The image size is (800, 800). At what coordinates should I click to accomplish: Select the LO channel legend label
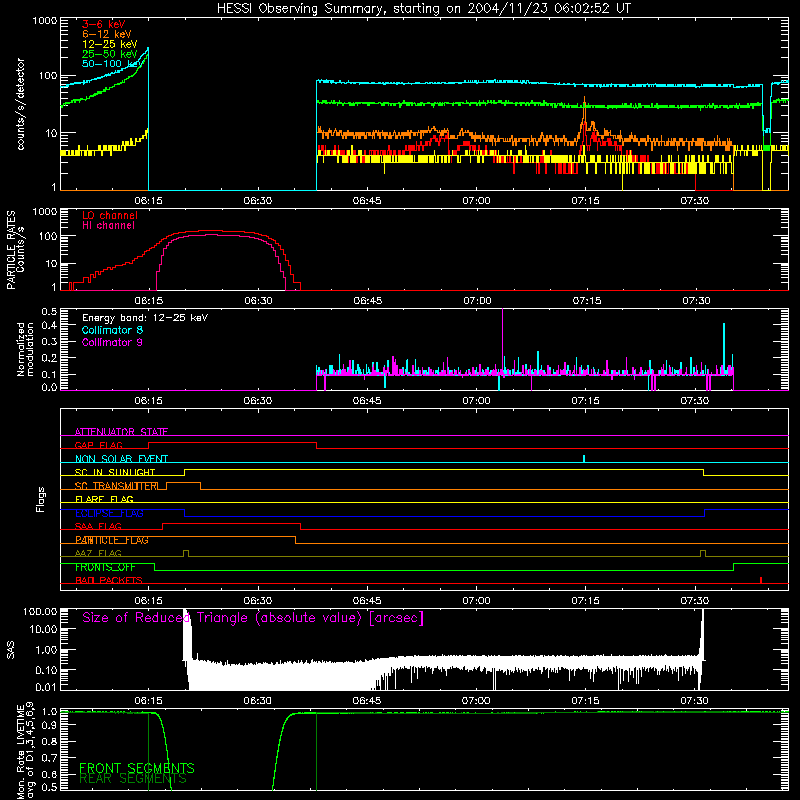click(110, 215)
